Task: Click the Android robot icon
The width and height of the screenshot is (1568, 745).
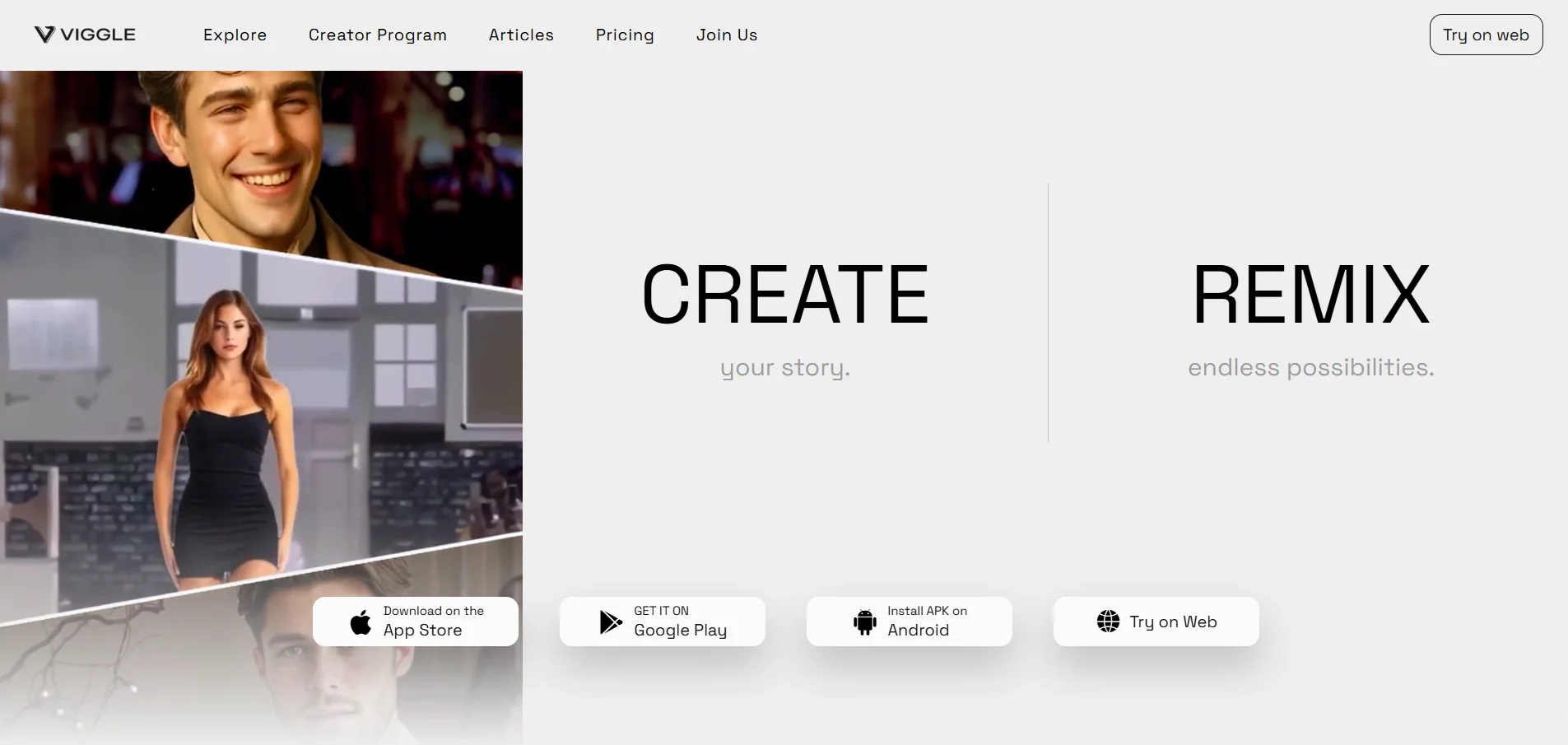Action: [x=864, y=622]
